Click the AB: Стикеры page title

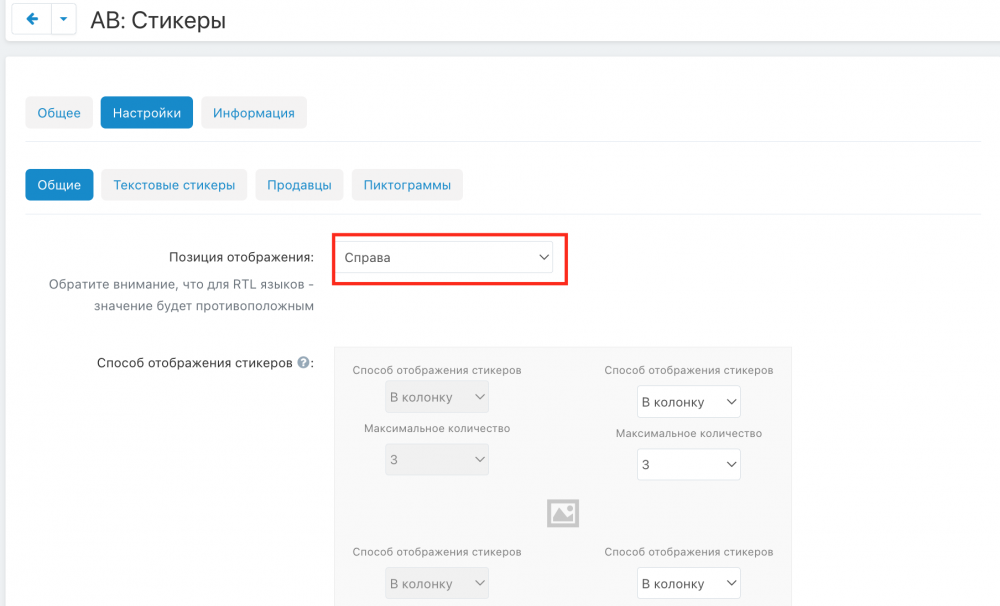pyautogui.click(x=158, y=20)
